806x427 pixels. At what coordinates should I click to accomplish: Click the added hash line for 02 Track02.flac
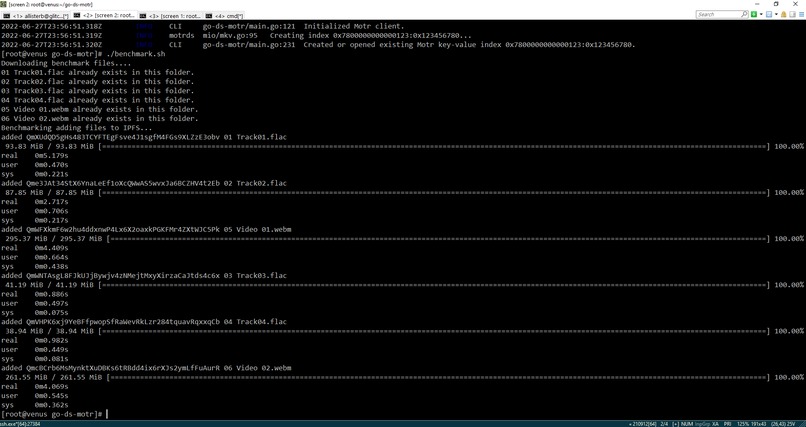144,183
